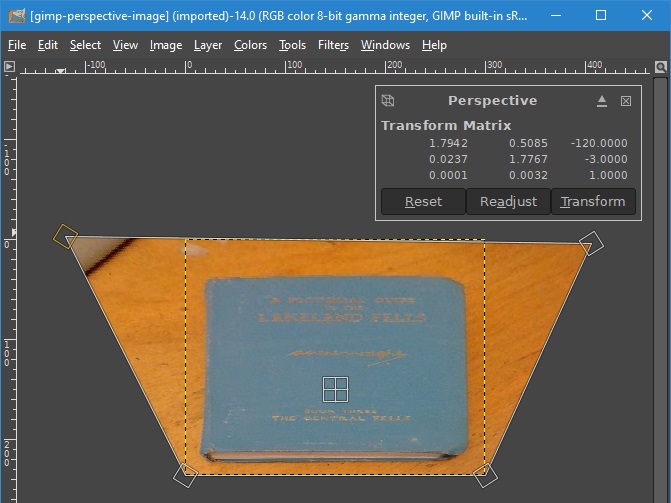
Task: Open the Help menu
Action: point(434,45)
